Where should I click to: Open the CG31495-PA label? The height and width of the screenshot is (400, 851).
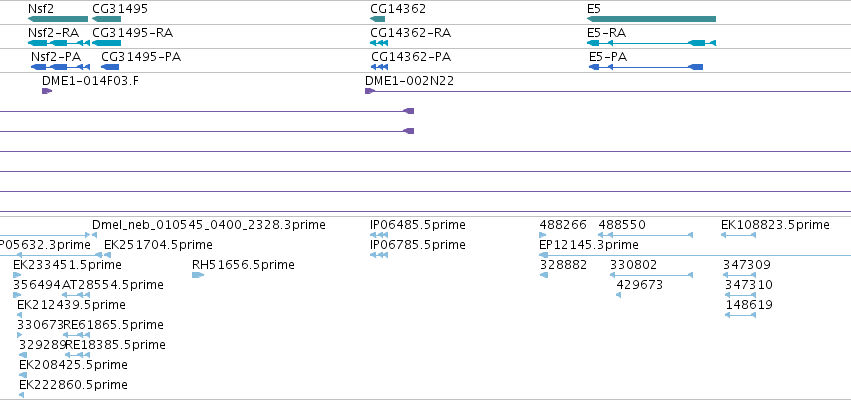(x=141, y=56)
